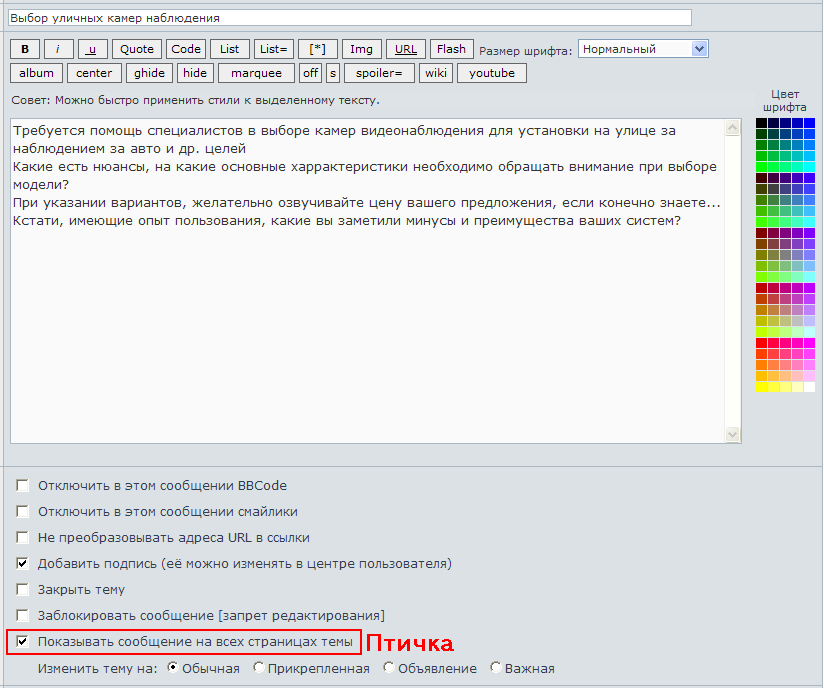Toggle the 'Закрыть тему' checkbox

23,590
